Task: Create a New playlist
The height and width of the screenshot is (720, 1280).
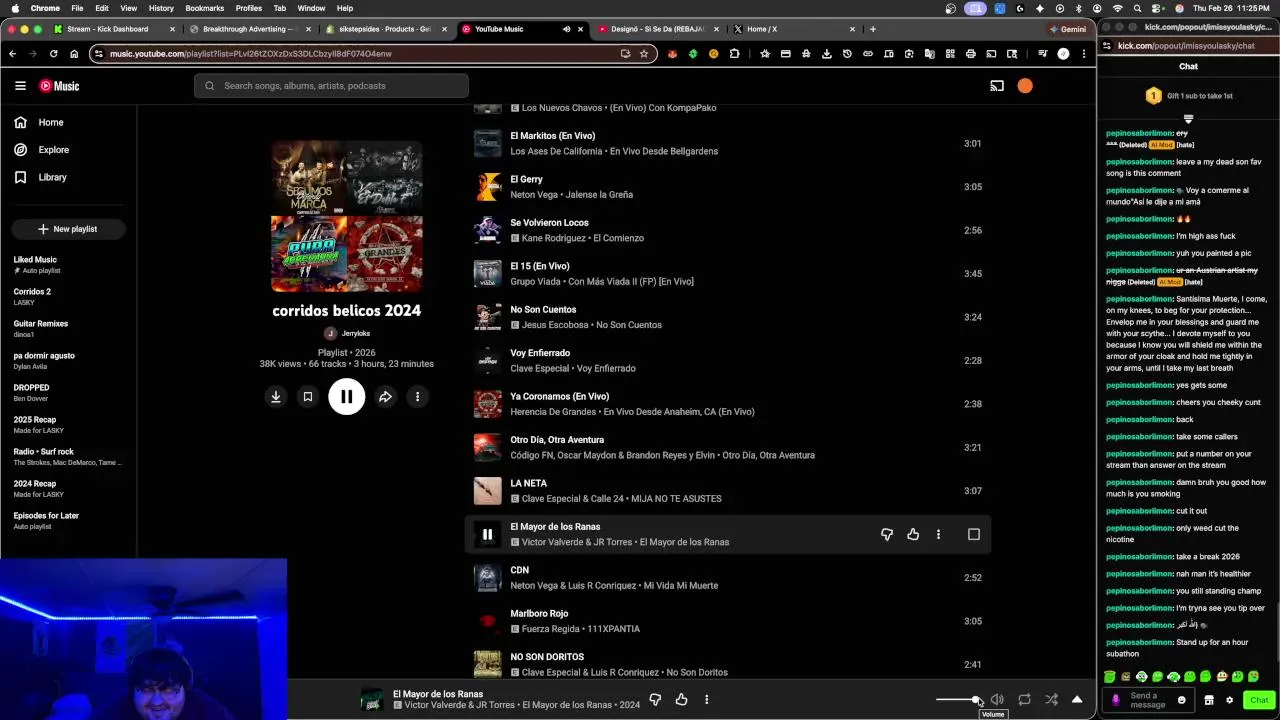Action: pyautogui.click(x=68, y=229)
